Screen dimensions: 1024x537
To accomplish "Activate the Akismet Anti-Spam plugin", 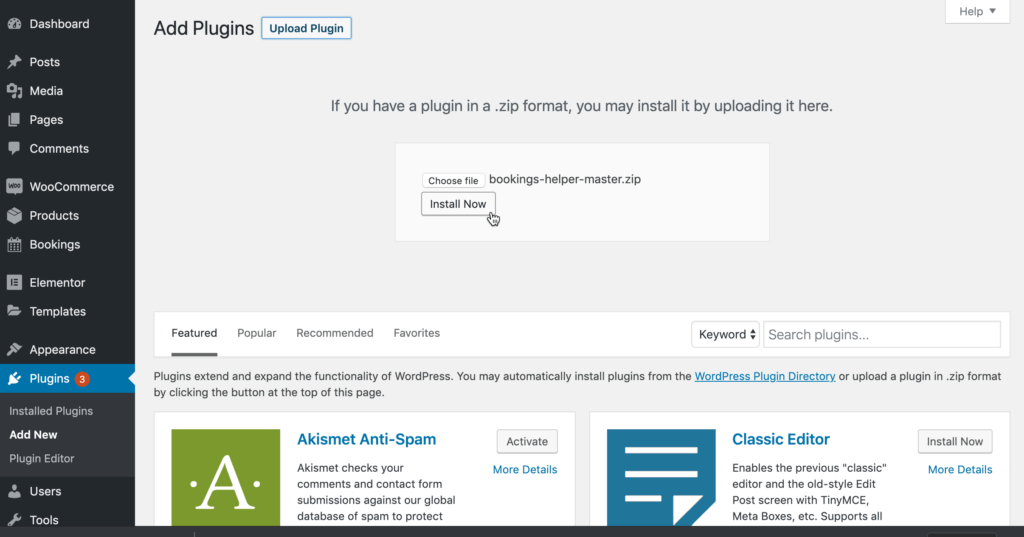I will point(527,442).
